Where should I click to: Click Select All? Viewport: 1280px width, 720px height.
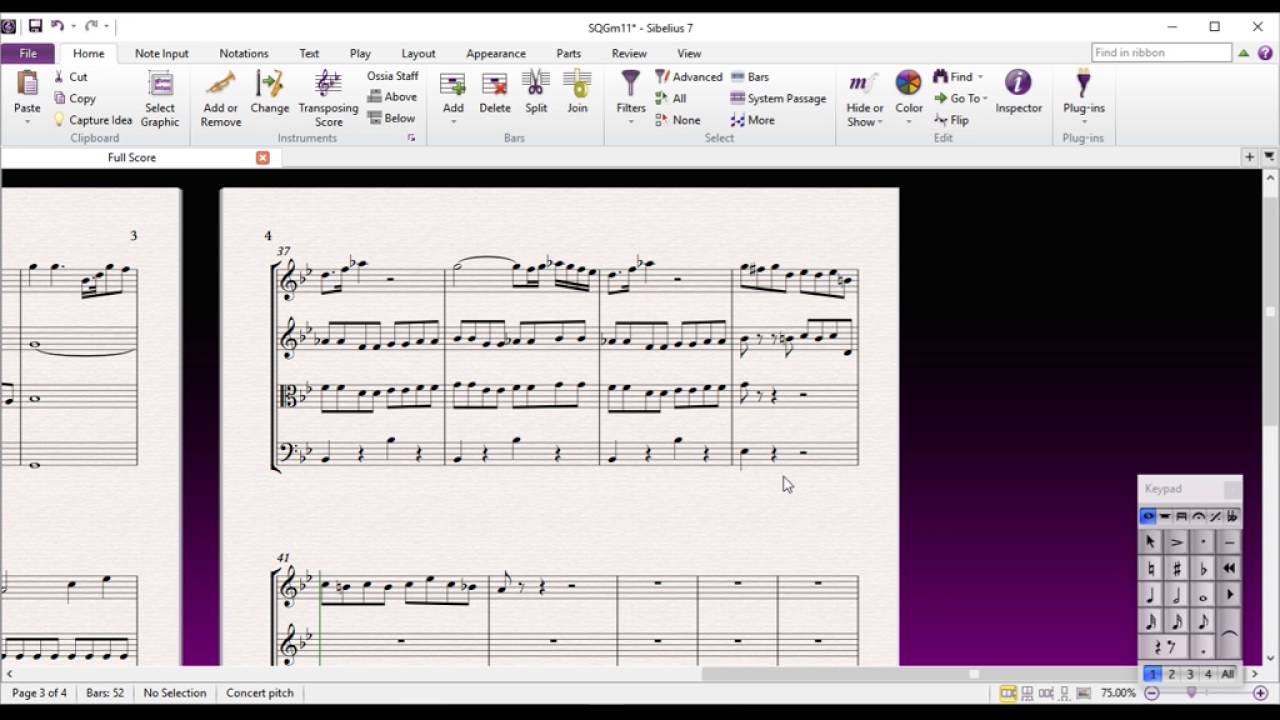[x=670, y=98]
